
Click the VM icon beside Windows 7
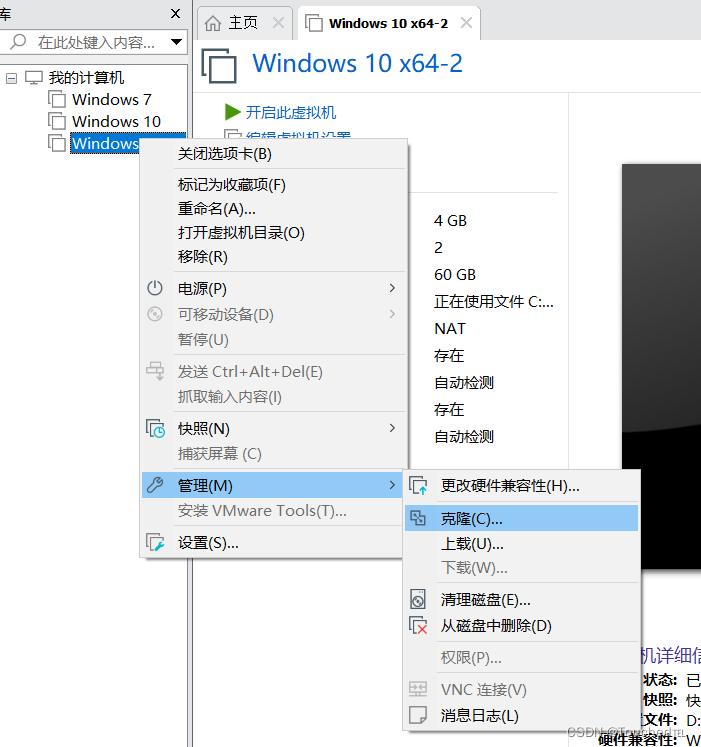57,99
